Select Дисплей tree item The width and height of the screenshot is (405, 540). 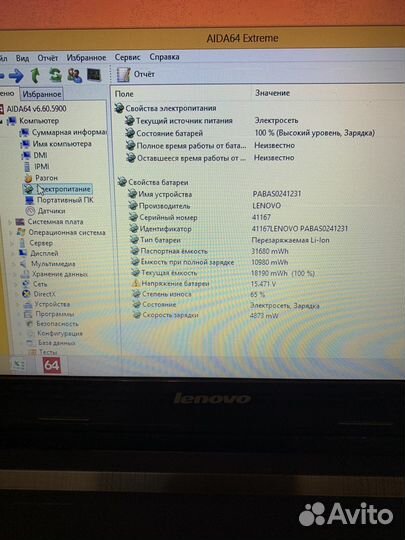[x=38, y=253]
